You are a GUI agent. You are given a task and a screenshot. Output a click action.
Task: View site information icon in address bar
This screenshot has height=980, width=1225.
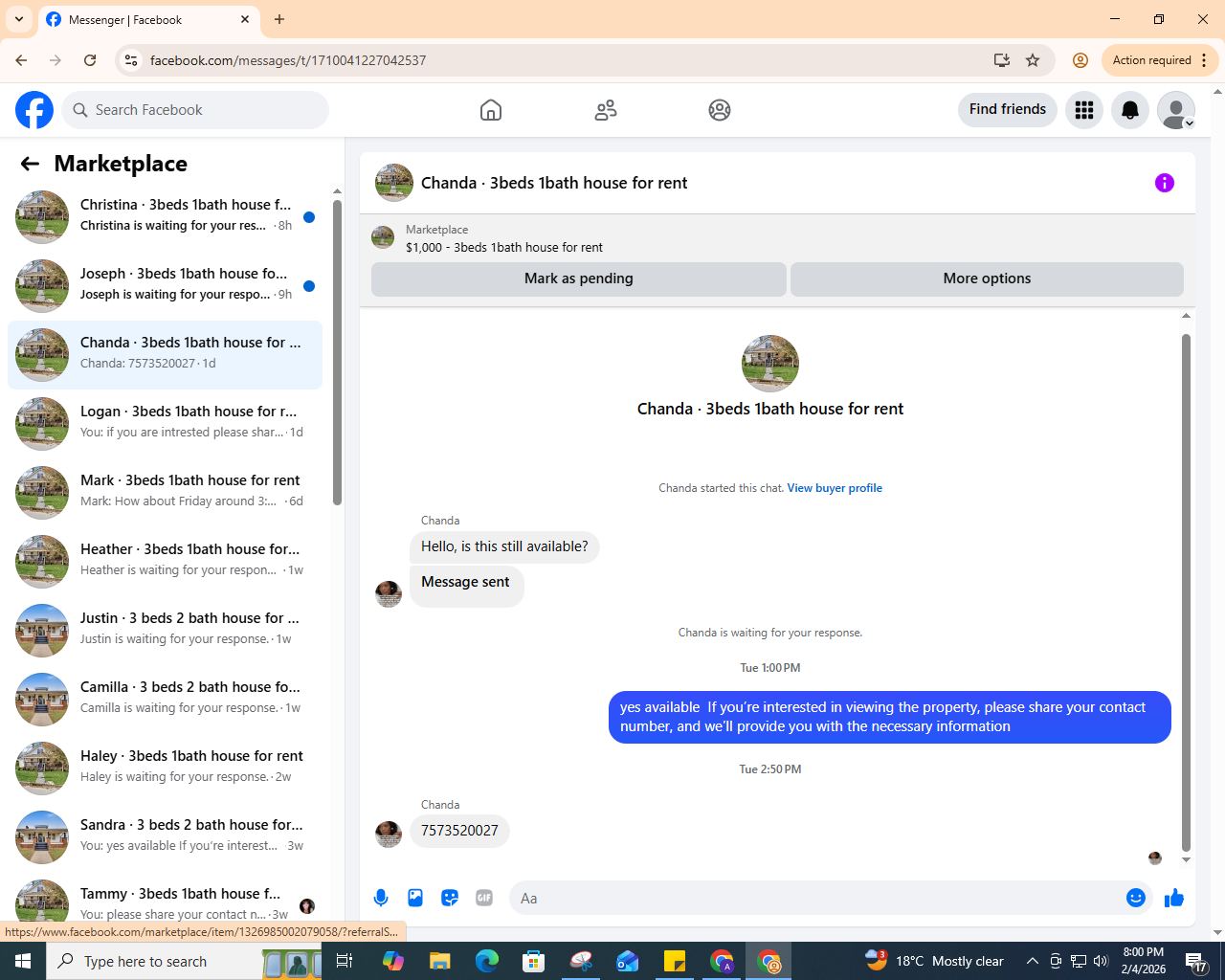131,60
